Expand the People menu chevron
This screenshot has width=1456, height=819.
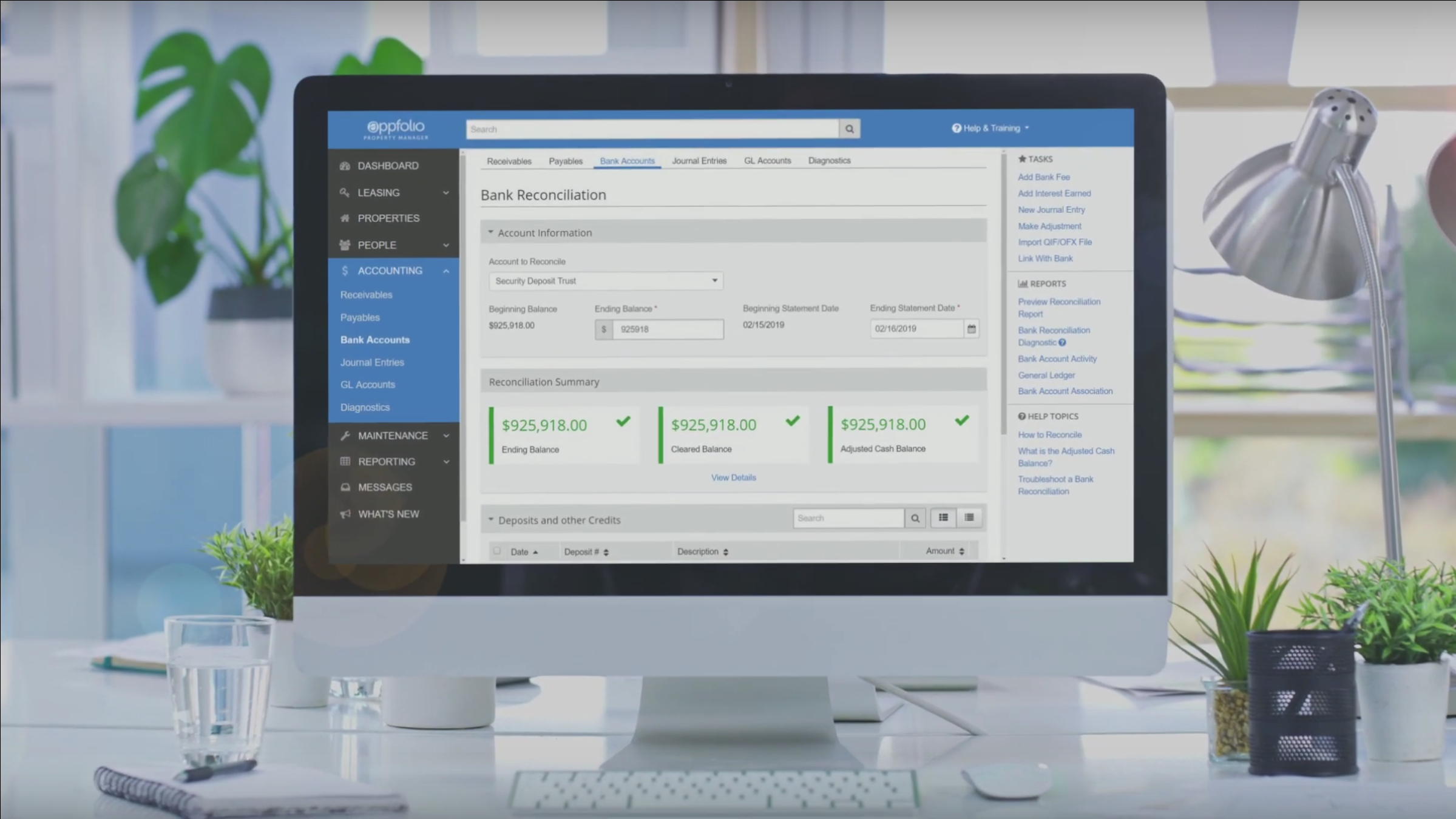coord(446,245)
